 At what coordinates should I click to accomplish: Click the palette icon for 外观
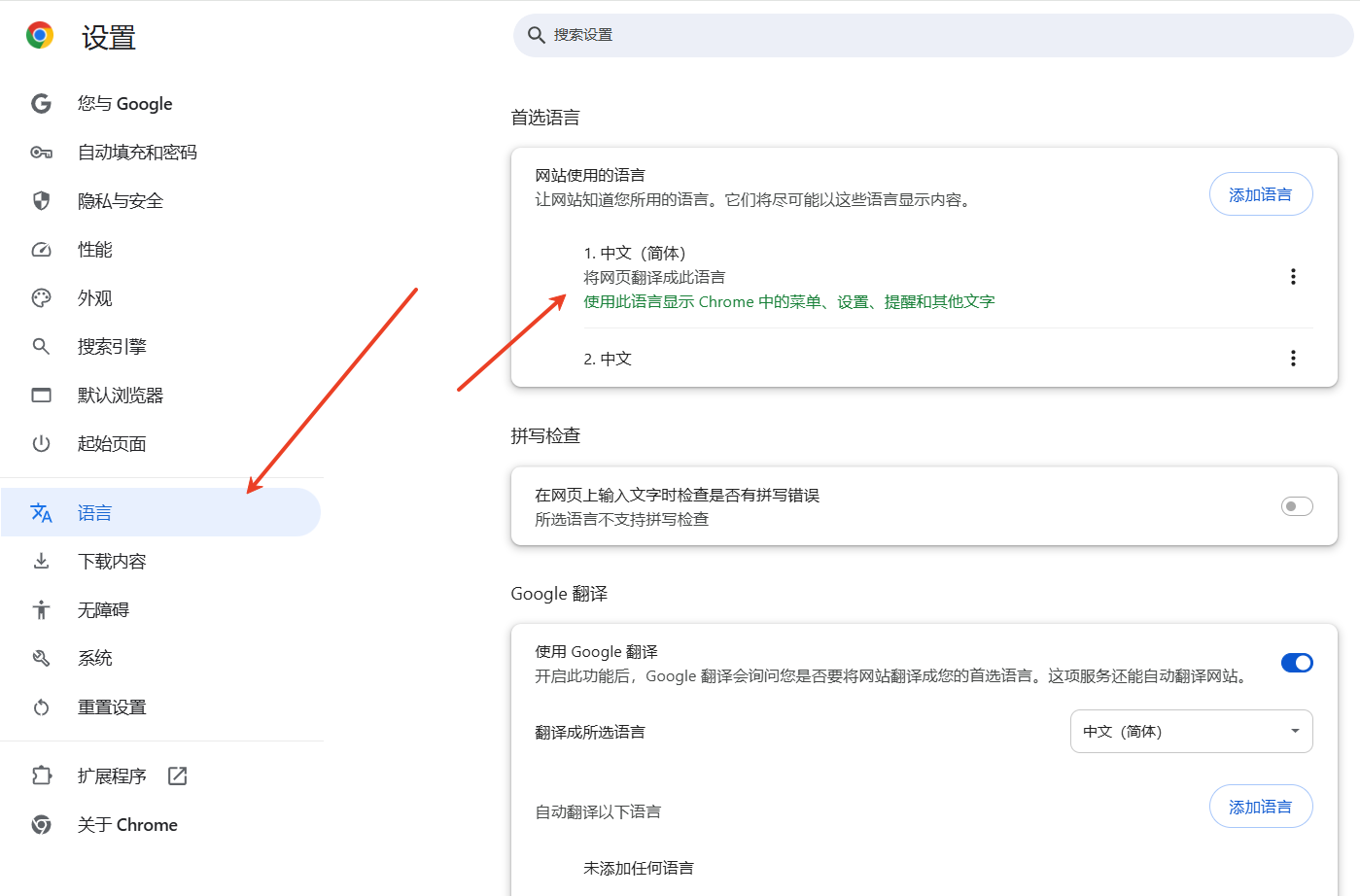(x=41, y=298)
